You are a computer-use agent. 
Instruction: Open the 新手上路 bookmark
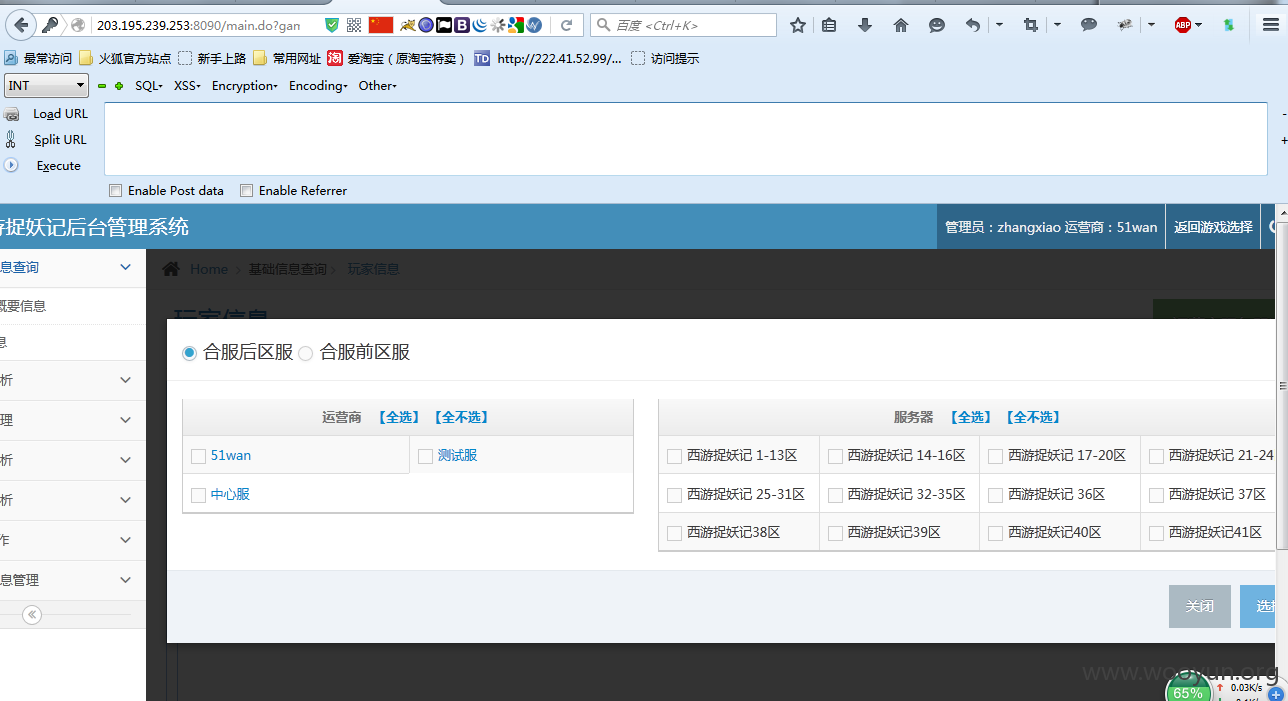click(x=212, y=59)
